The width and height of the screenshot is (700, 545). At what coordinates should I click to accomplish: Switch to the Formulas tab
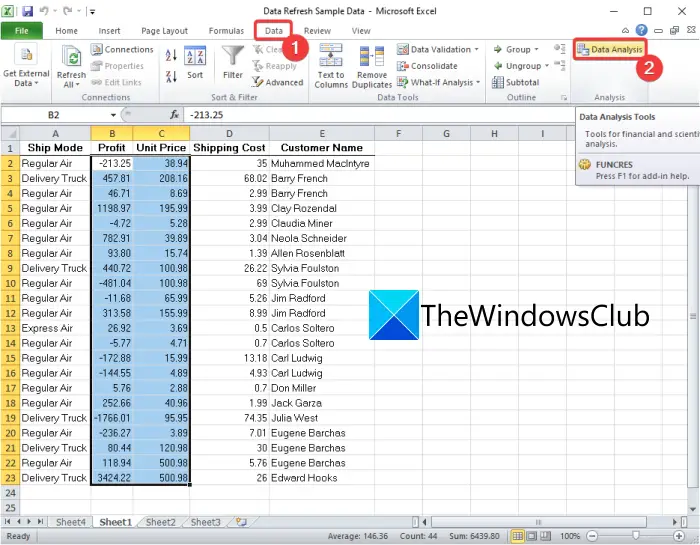tap(226, 30)
